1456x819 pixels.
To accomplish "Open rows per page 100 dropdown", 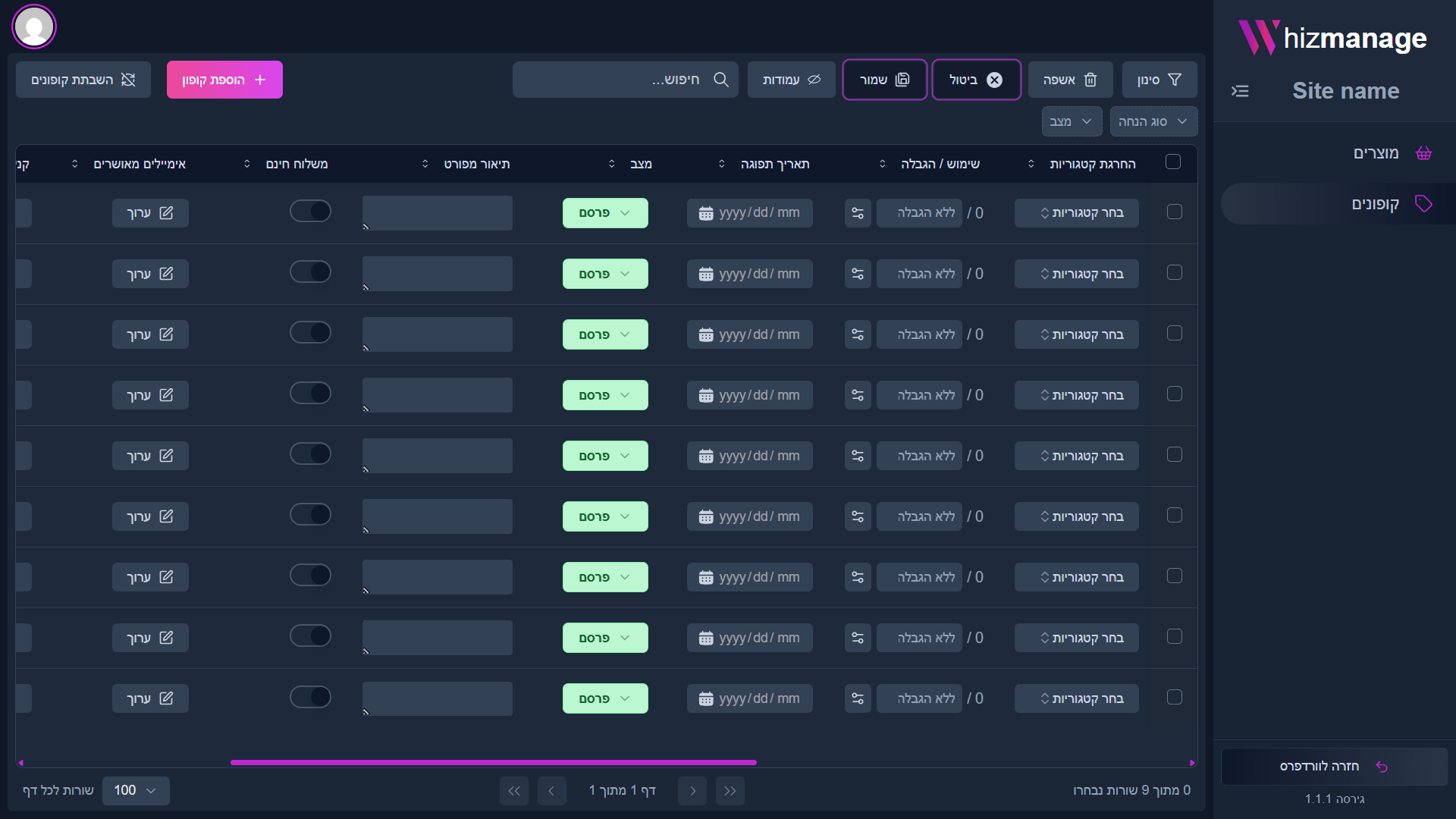I will [135, 790].
